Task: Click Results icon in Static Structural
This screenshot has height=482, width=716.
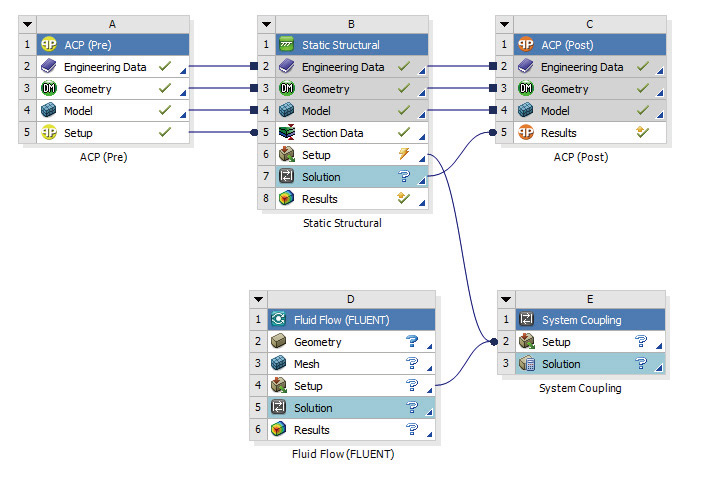Action: coord(287,198)
